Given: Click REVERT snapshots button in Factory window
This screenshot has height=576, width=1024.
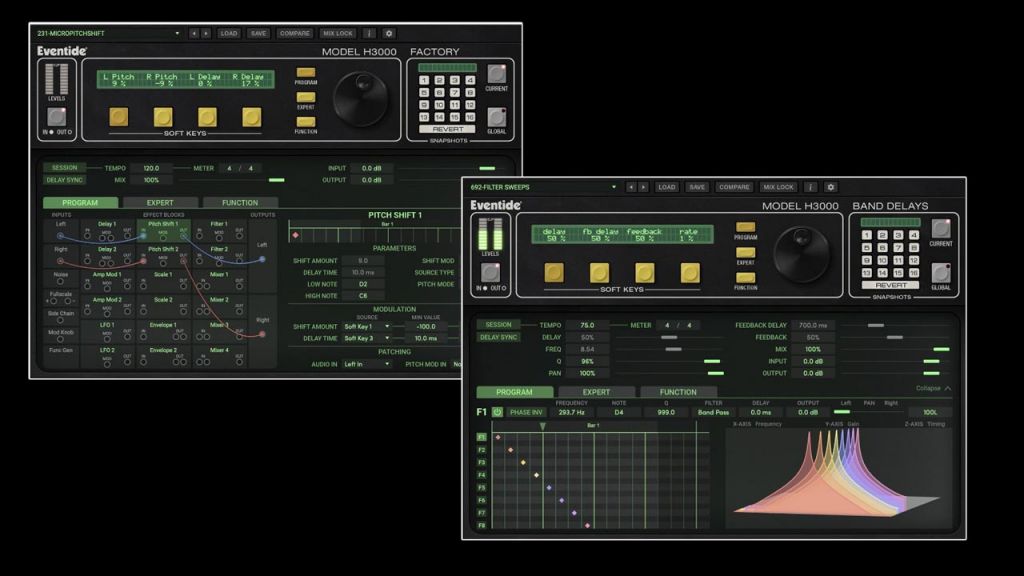Looking at the screenshot, I should 448,129.
